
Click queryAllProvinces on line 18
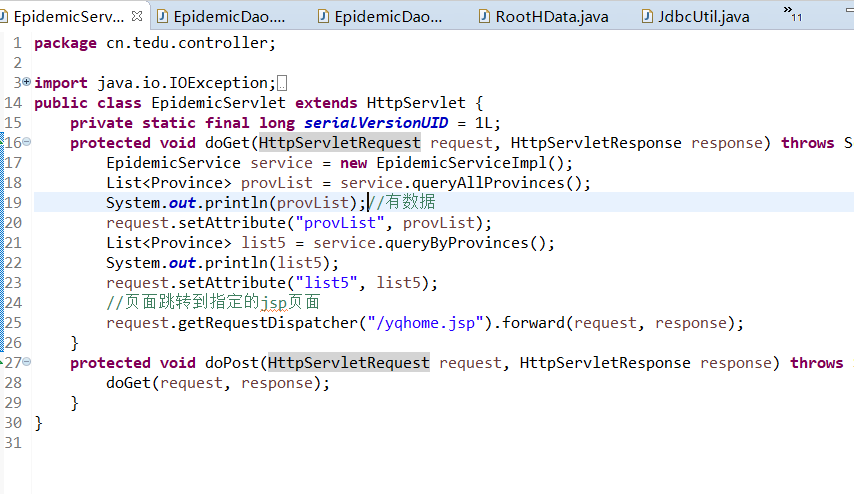point(488,183)
